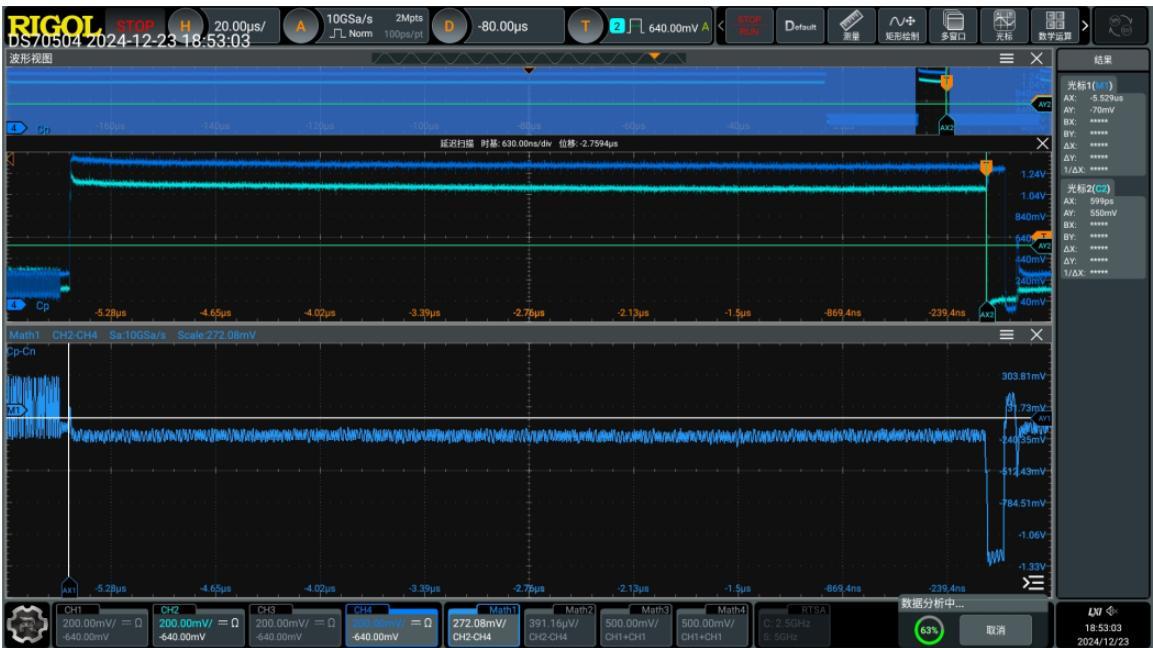Click the STOP/RUN button in toolbar
1153x648 pixels.
749,26
